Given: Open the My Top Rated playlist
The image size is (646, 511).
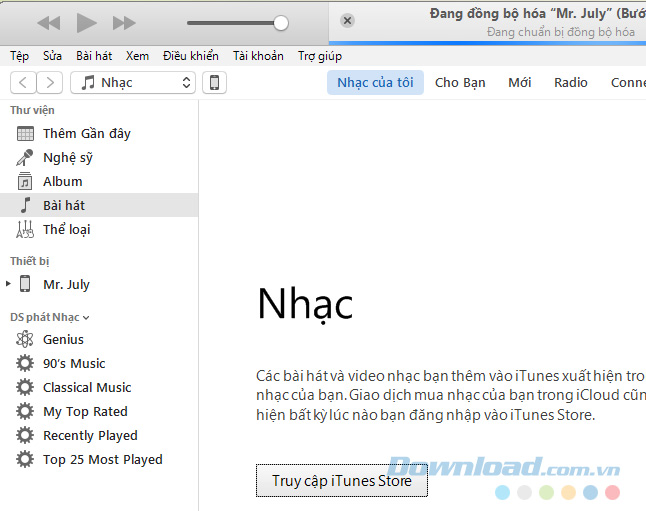Looking at the screenshot, I should click(x=99, y=411).
